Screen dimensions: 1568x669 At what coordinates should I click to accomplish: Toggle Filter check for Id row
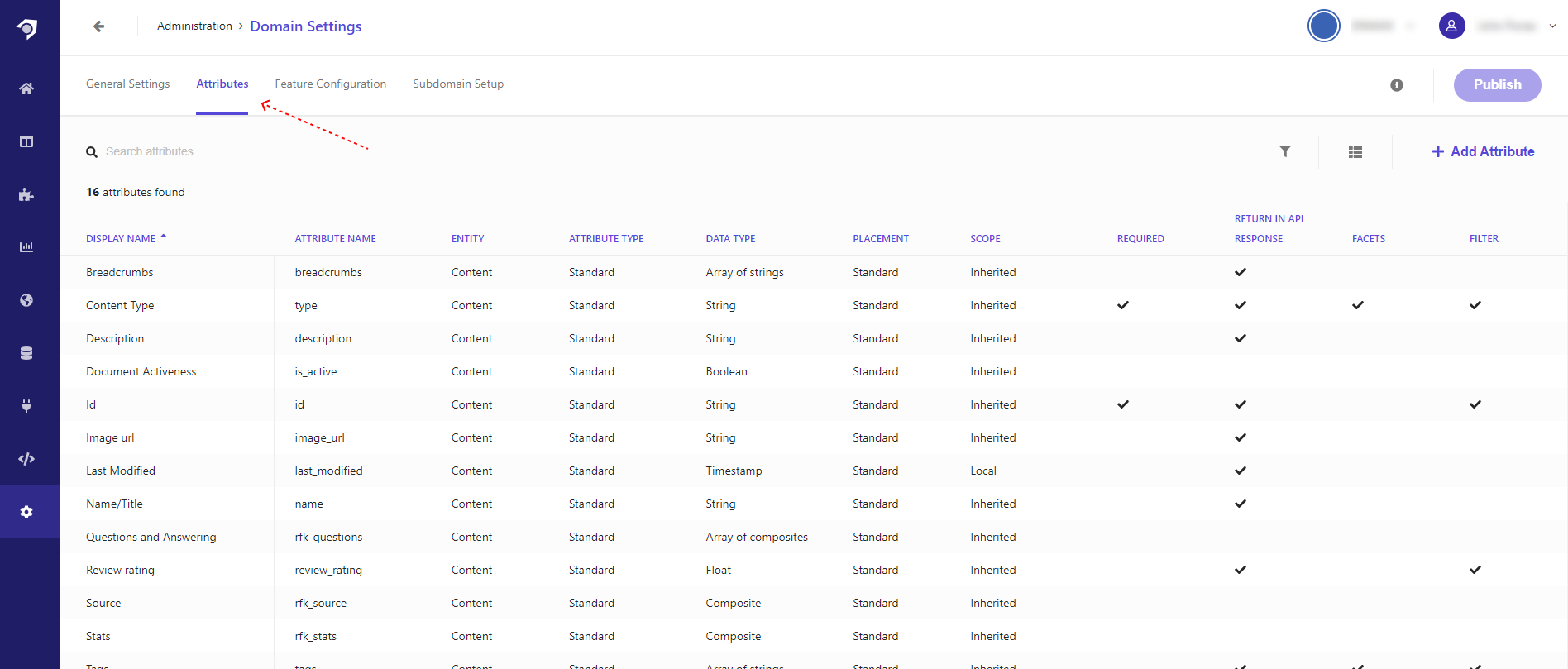click(x=1475, y=404)
